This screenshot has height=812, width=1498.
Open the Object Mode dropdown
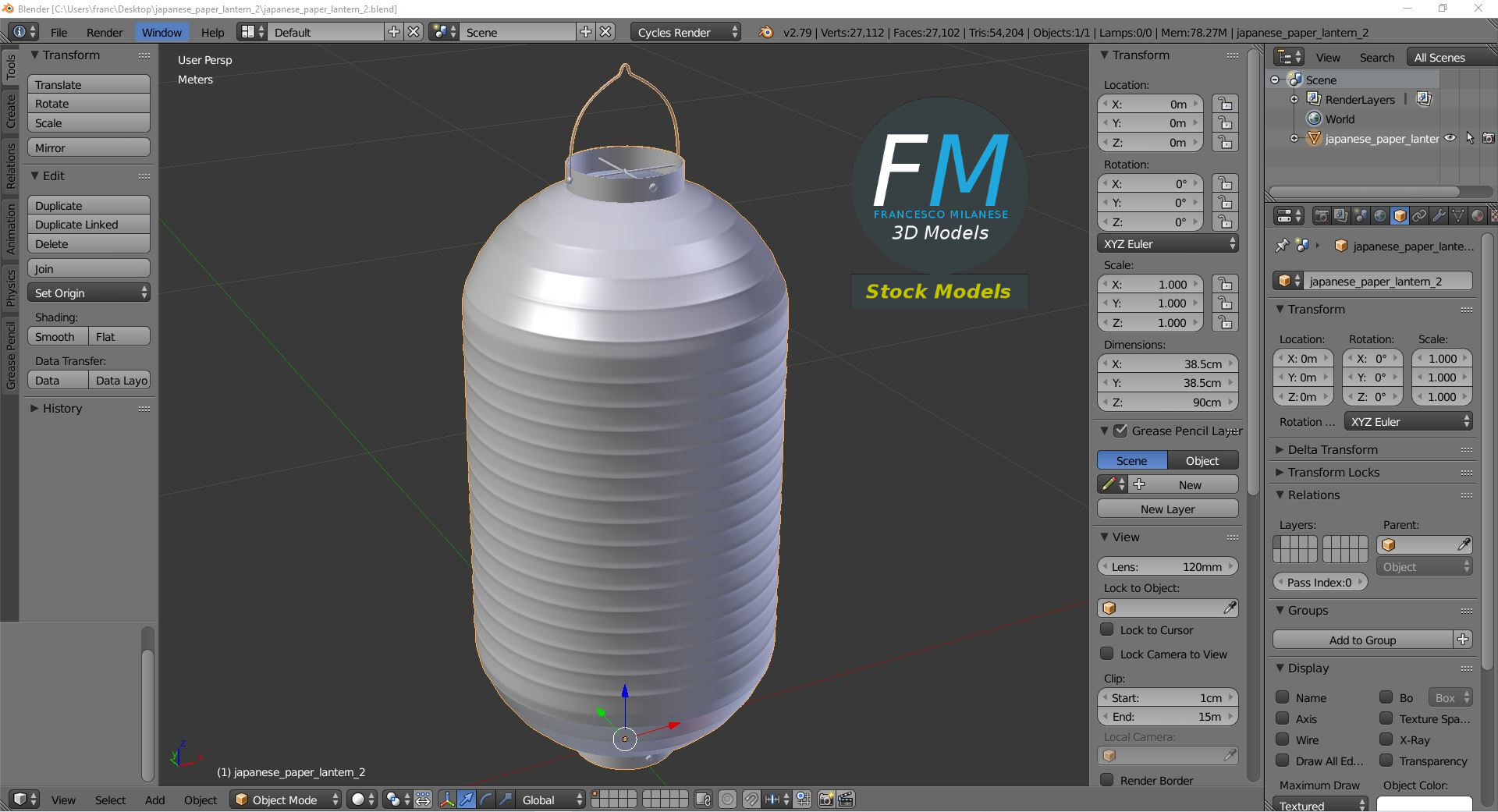point(286,800)
